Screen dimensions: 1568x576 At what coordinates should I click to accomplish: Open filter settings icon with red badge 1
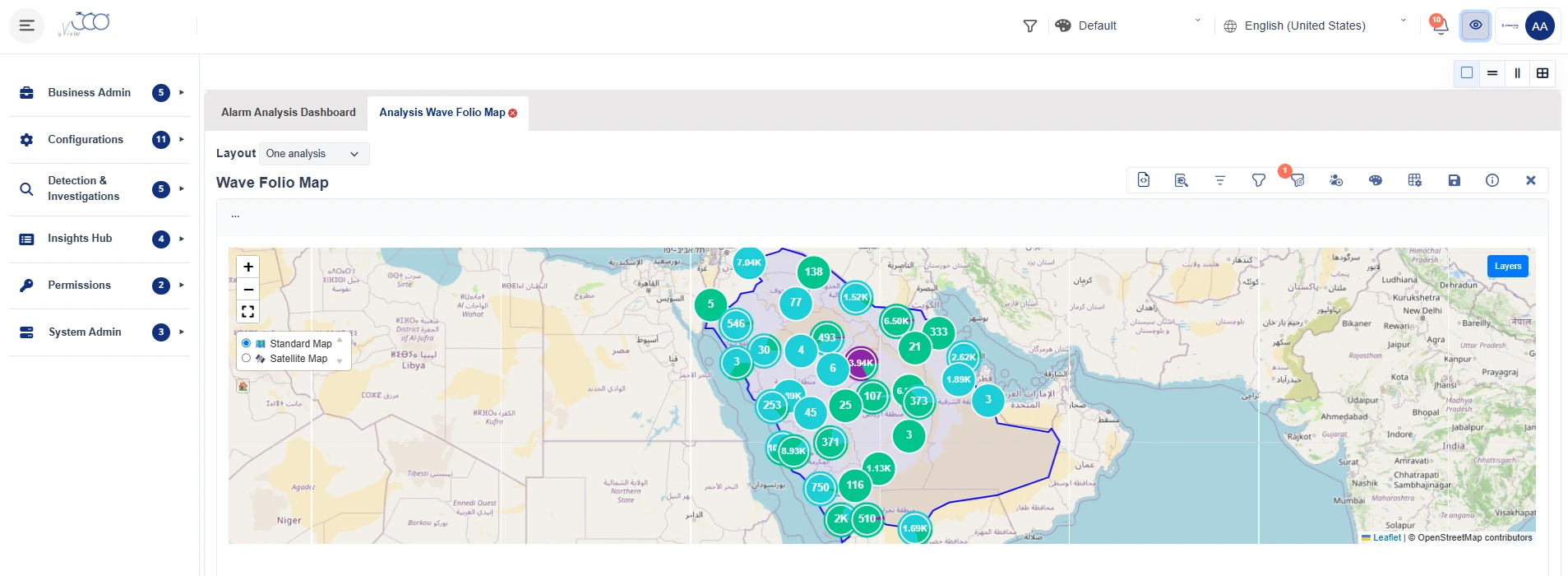point(1297,180)
